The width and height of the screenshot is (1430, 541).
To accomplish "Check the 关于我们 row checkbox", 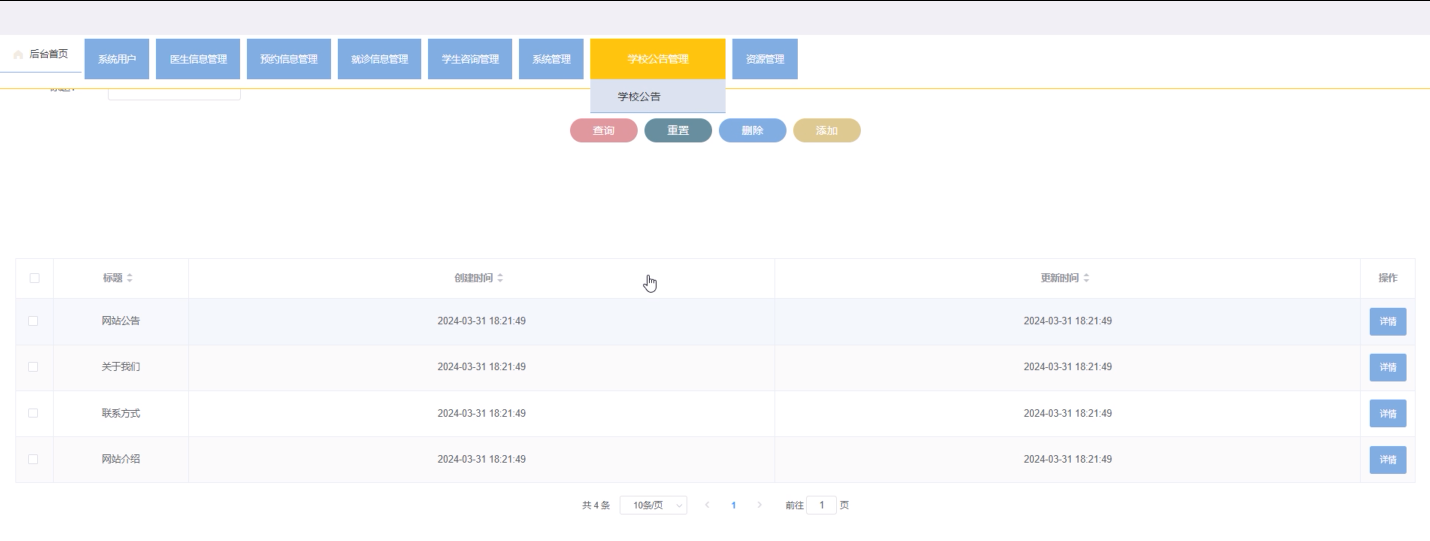I will pos(33,367).
